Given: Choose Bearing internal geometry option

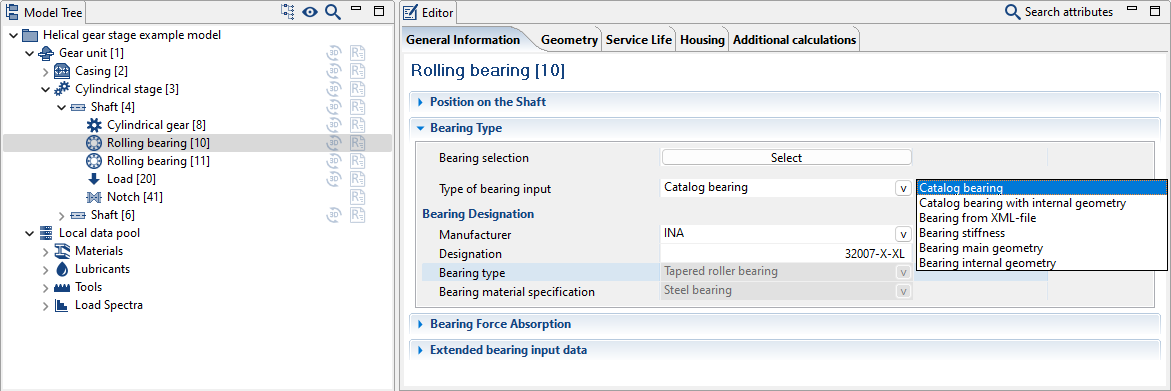Looking at the screenshot, I should tap(1042, 263).
